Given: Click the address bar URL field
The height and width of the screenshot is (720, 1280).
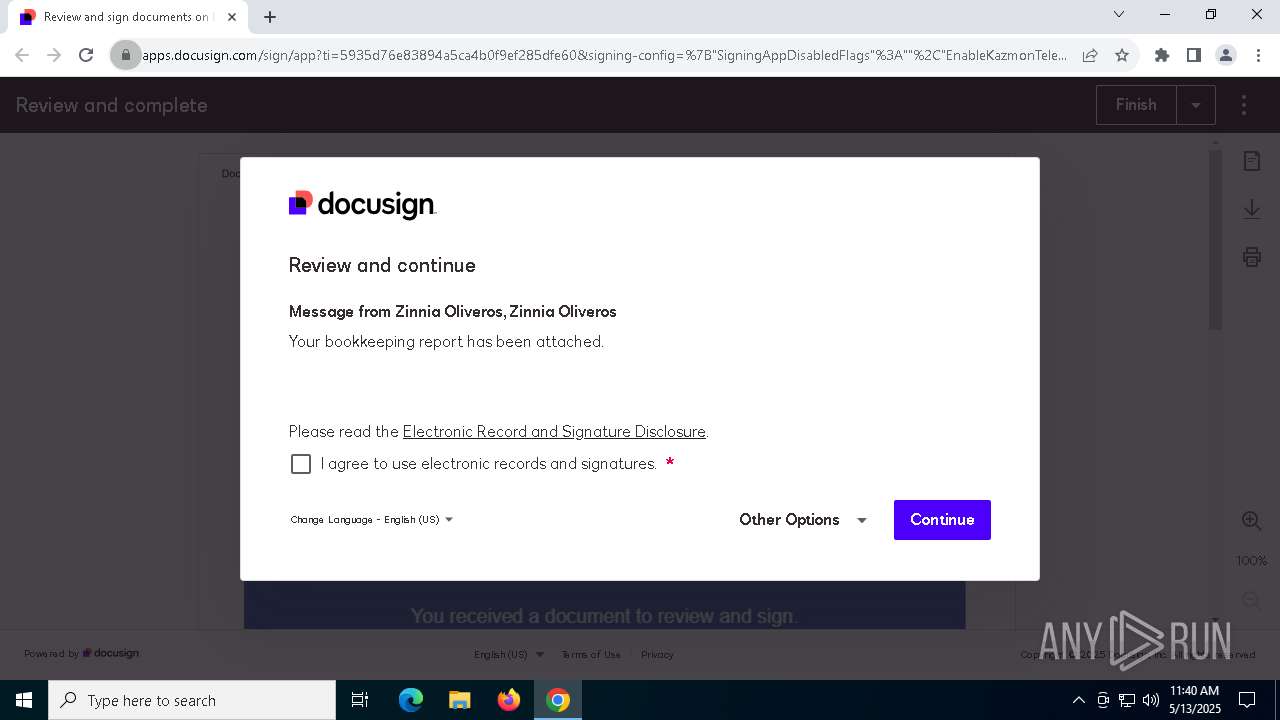Looking at the screenshot, I should pyautogui.click(x=604, y=55).
